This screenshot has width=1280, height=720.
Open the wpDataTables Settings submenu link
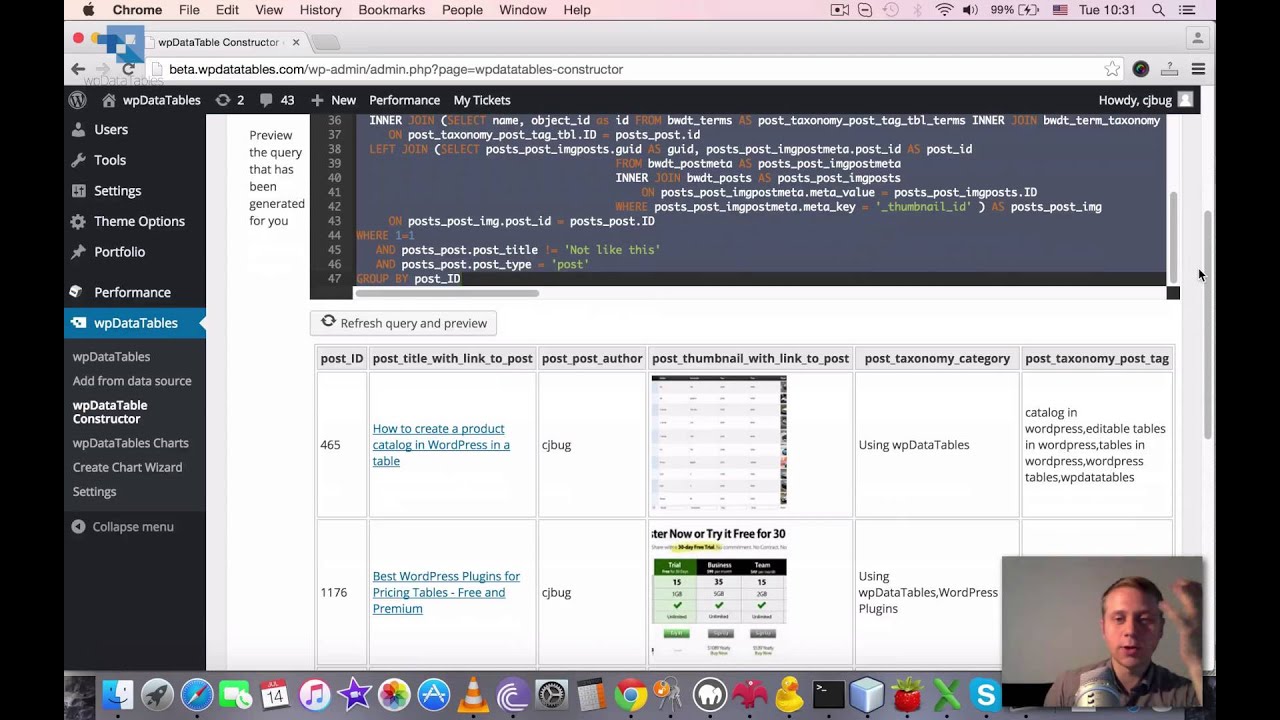[94, 491]
